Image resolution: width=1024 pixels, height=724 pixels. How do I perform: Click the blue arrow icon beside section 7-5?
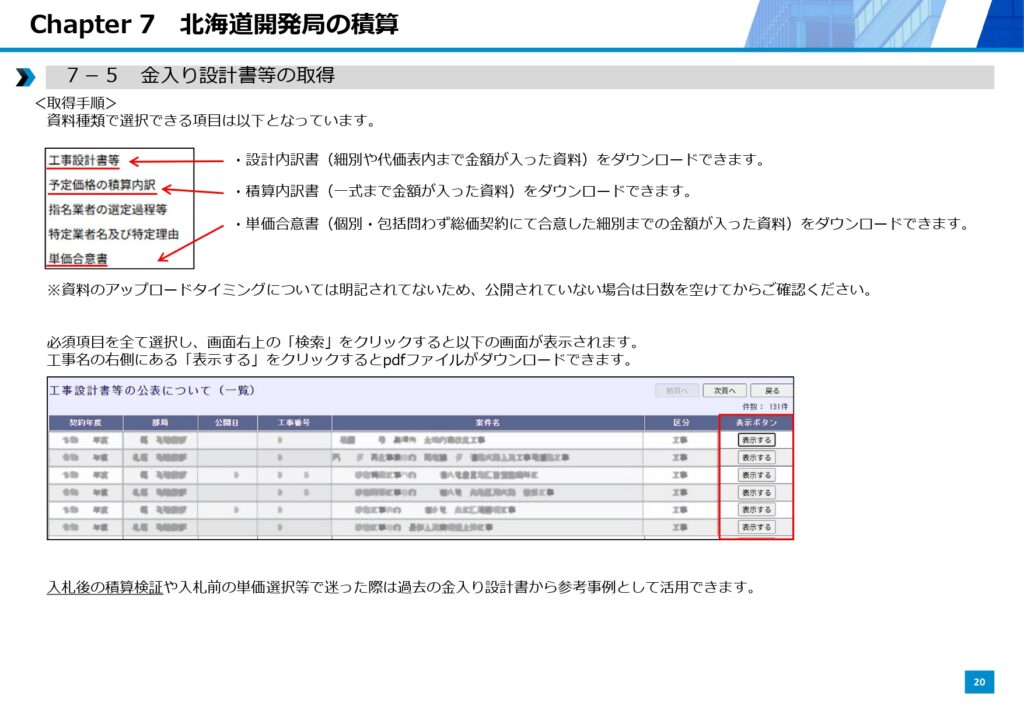tap(25, 77)
